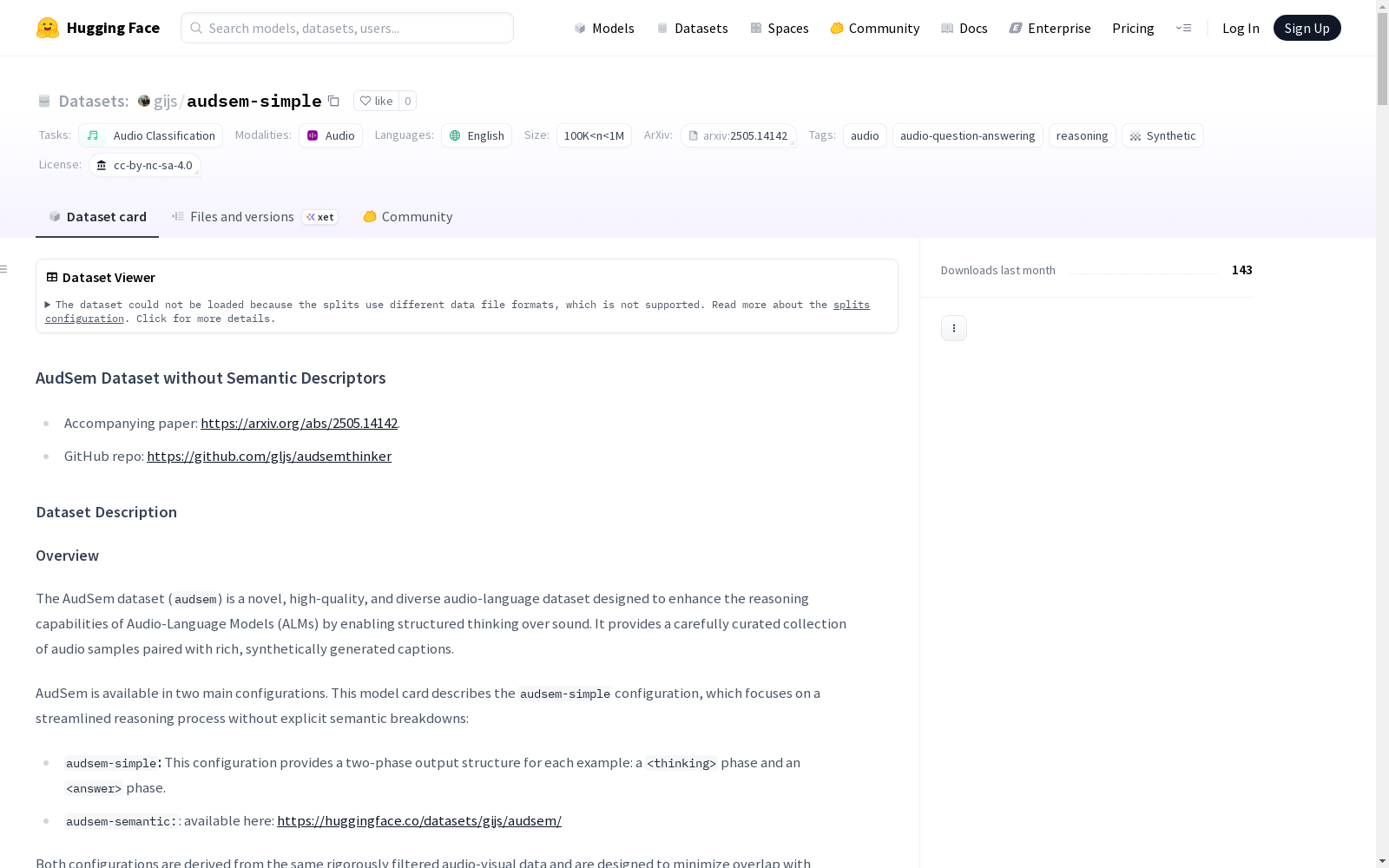Open the three-dot options button in sidebar
This screenshot has width=1389, height=868.
(954, 328)
